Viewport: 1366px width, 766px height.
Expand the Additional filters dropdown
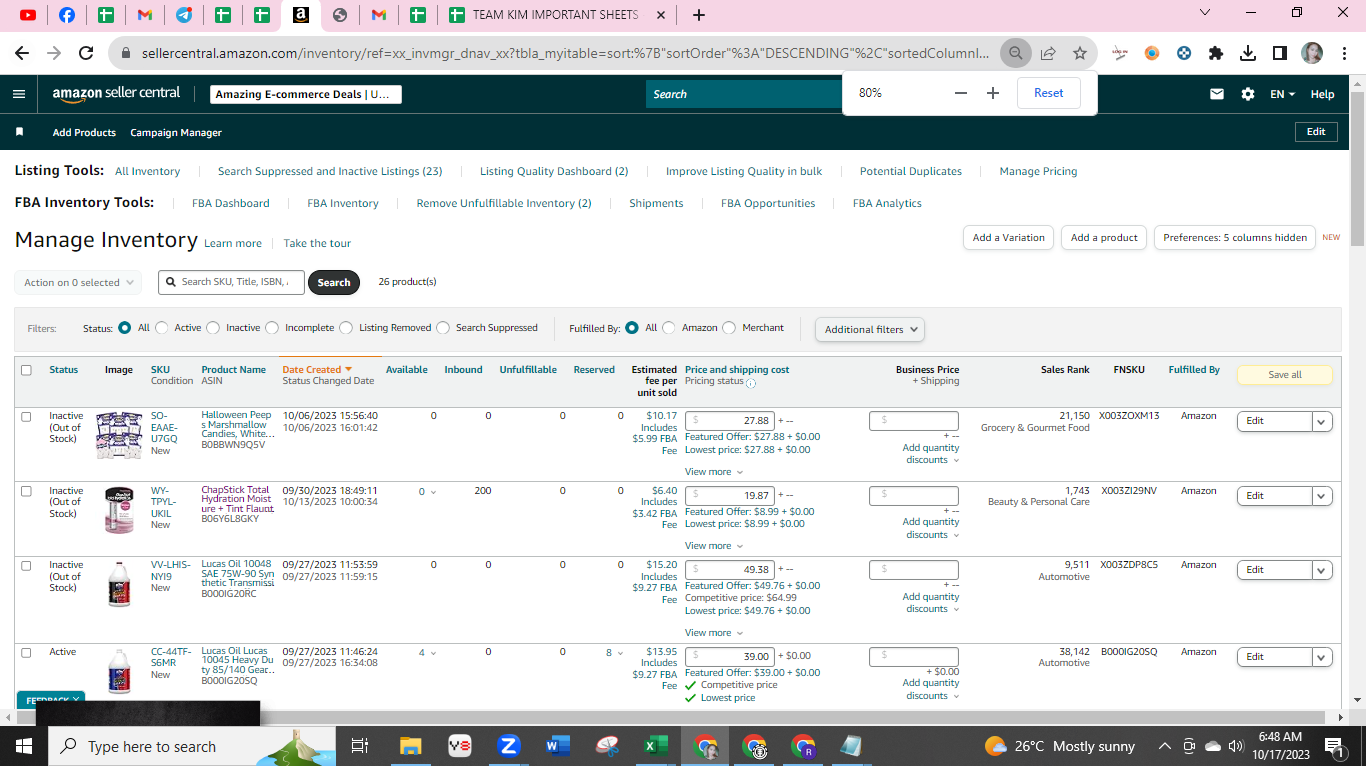(x=870, y=329)
